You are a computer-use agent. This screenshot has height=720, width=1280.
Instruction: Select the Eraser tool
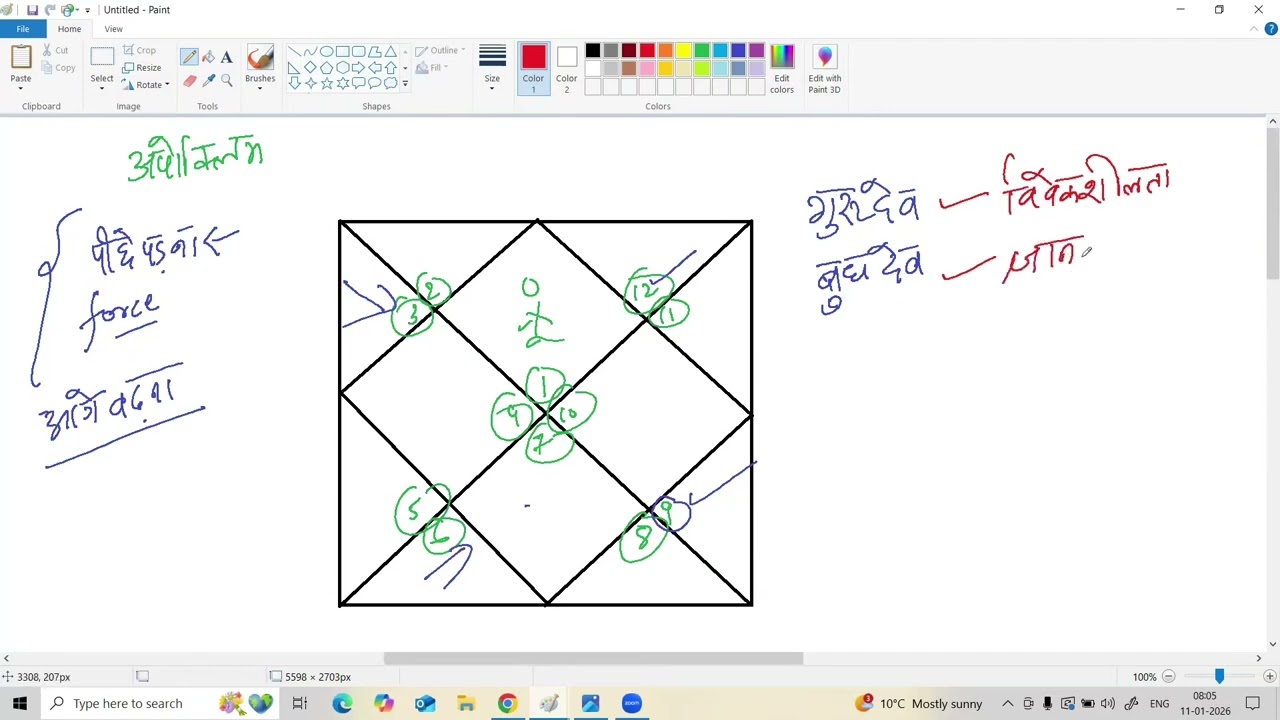pos(189,80)
